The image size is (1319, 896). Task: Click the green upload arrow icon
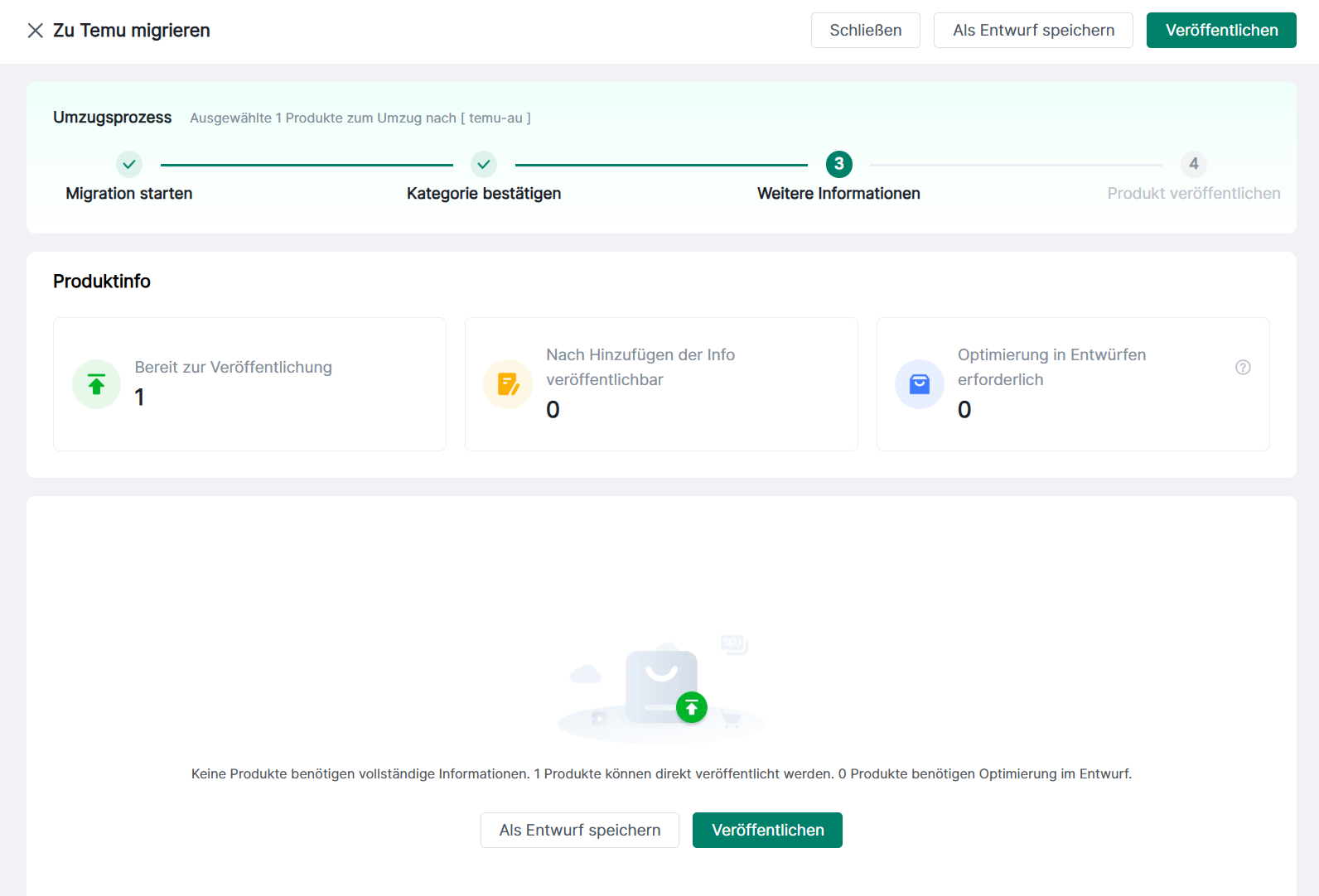click(96, 384)
